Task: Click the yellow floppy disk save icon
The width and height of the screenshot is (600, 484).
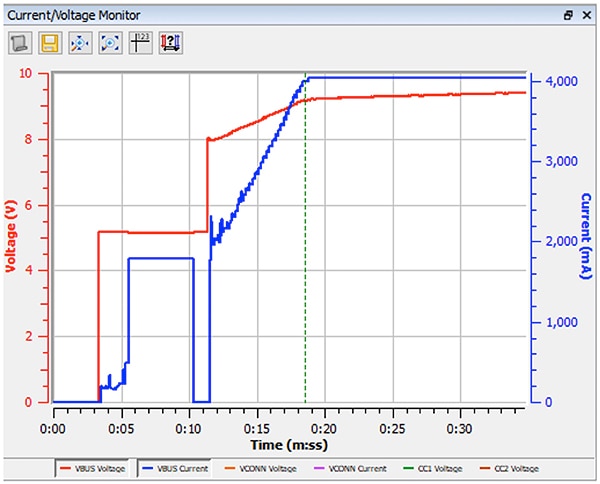Action: coord(49,44)
